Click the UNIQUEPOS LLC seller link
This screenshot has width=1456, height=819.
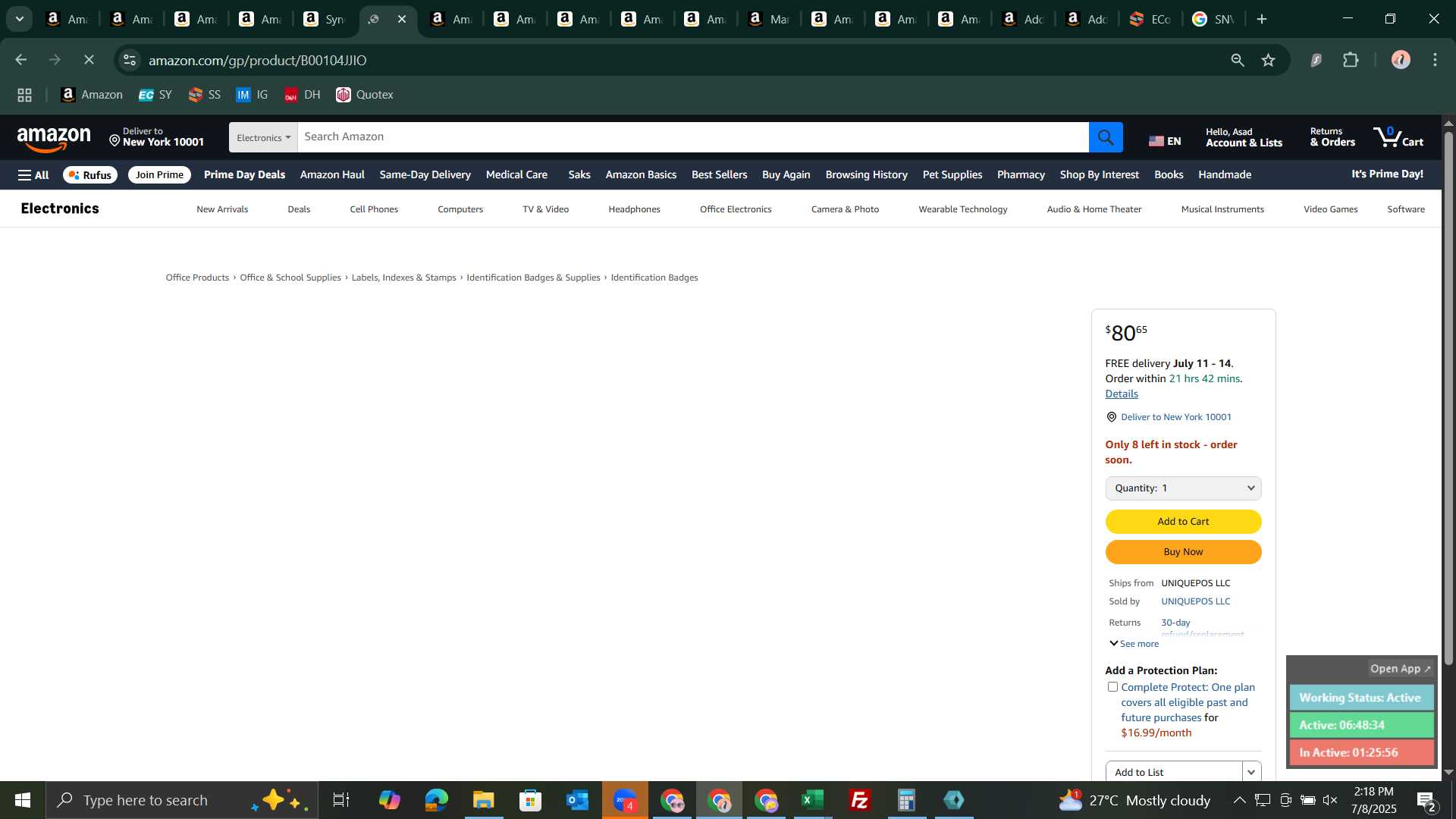click(x=1196, y=601)
